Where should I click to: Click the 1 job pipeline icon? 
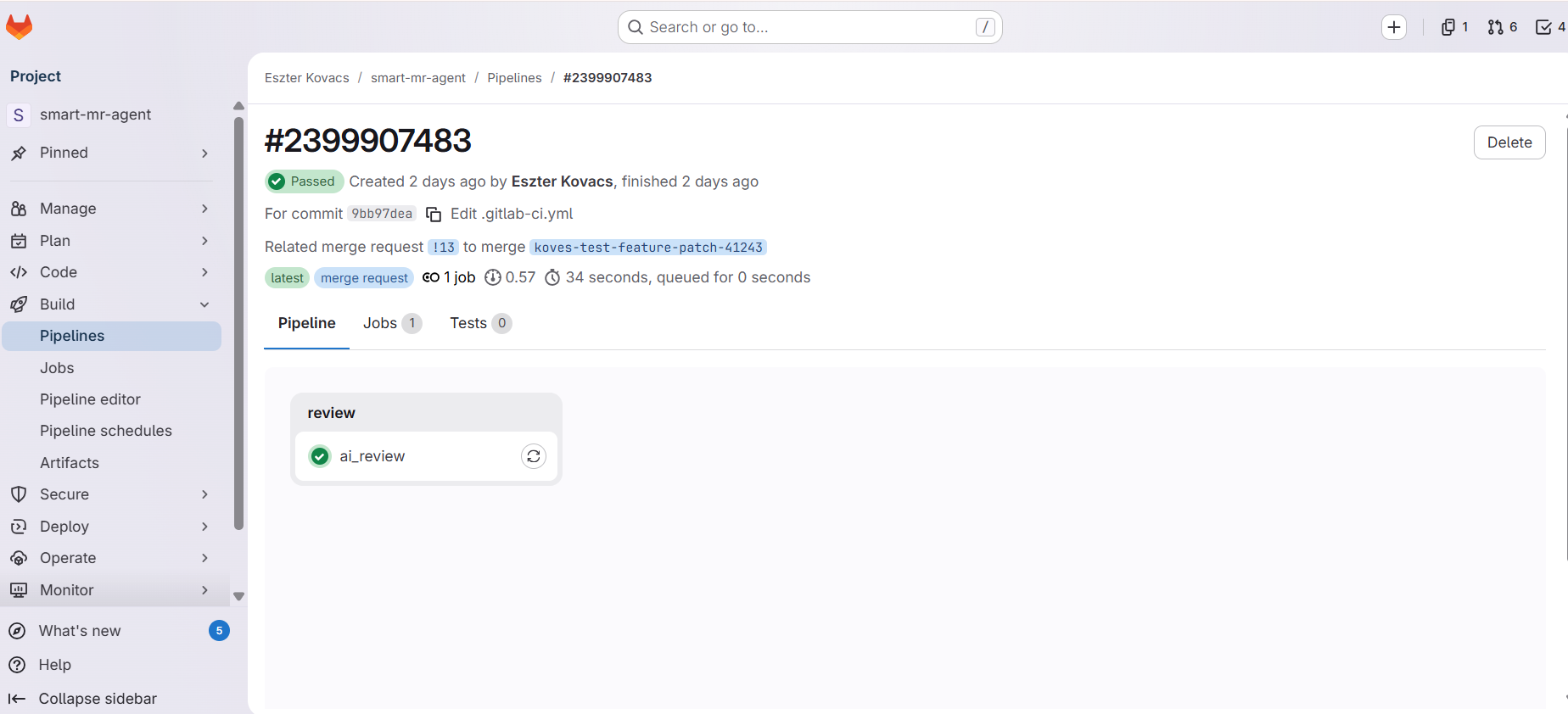tap(431, 277)
